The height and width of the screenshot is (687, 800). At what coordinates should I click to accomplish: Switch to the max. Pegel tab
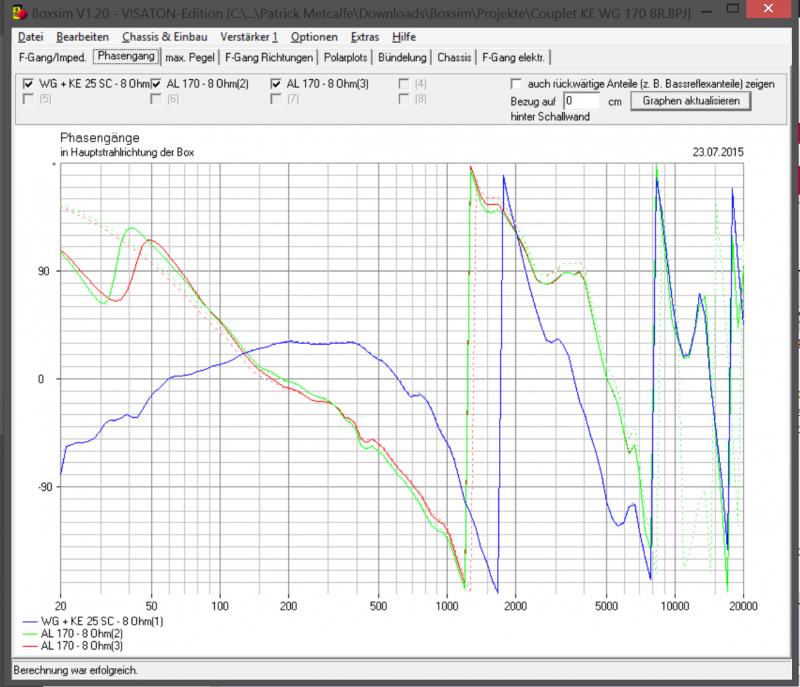pyautogui.click(x=190, y=57)
